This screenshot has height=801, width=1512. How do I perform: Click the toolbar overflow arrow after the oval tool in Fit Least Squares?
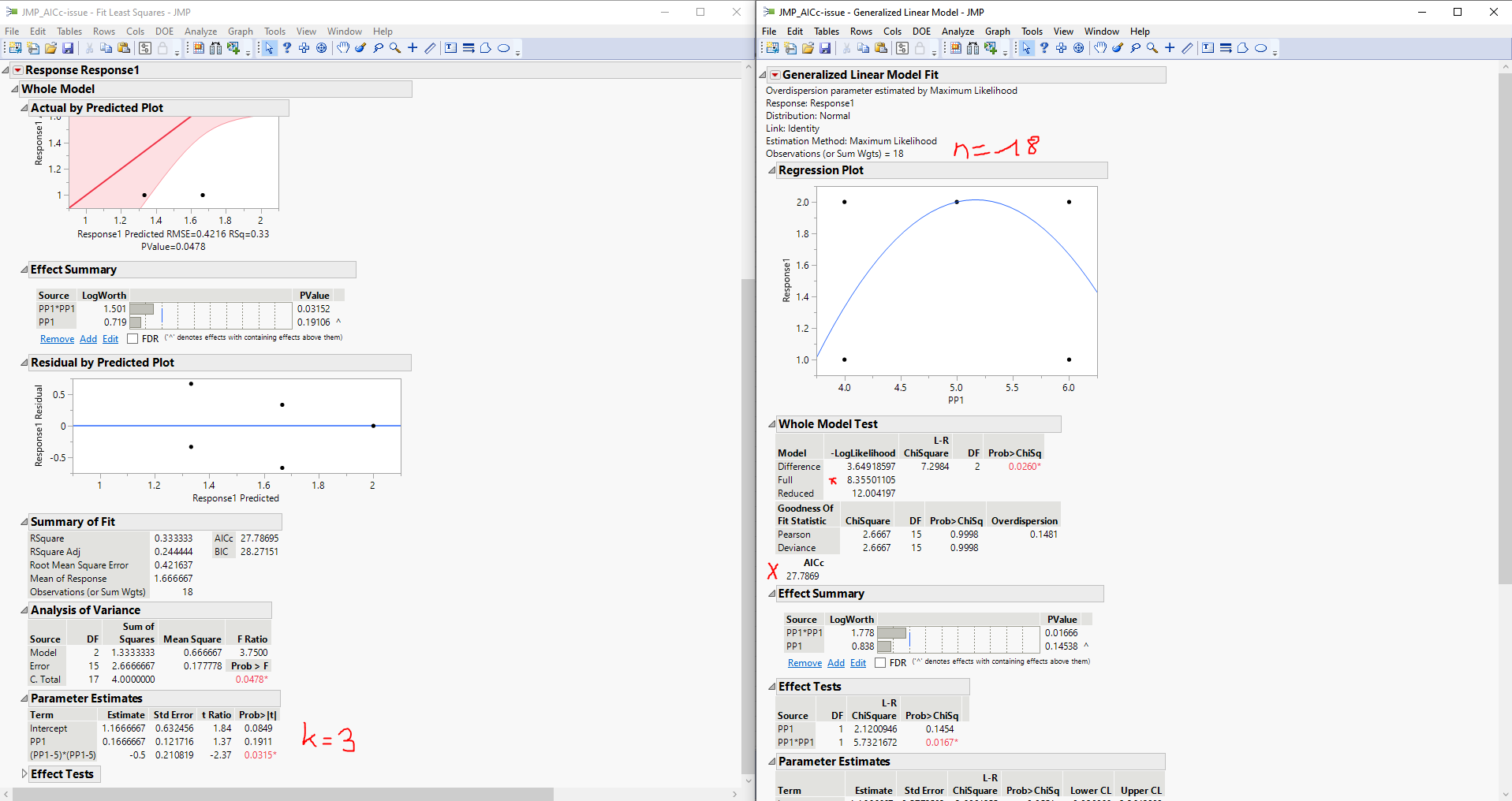pyautogui.click(x=517, y=52)
